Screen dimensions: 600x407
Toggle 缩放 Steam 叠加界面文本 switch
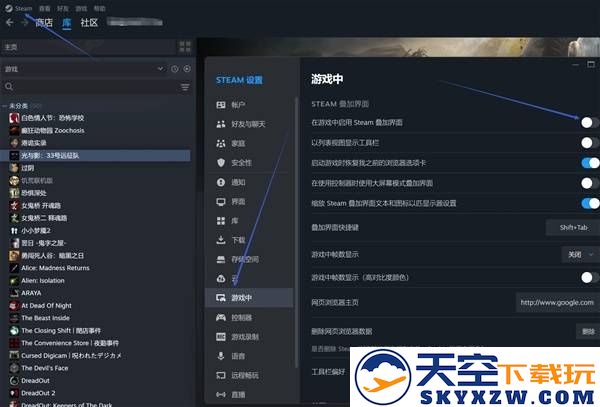pos(590,203)
